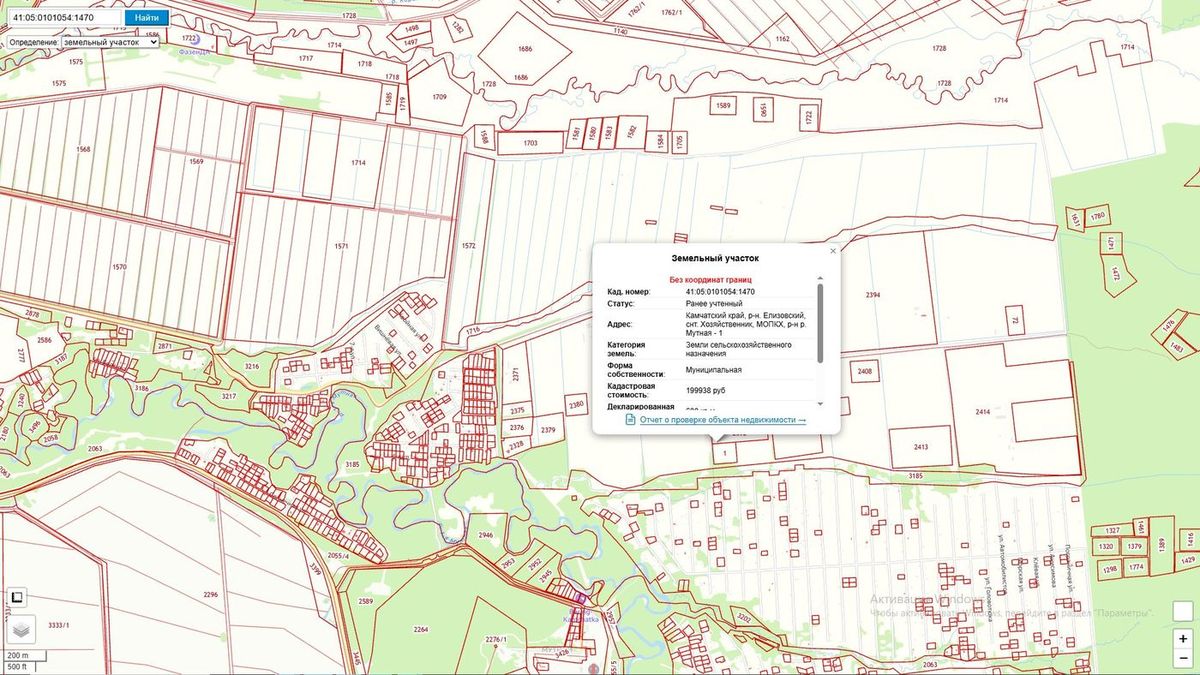Click the popup's address value text
The height and width of the screenshot is (675, 1200).
746,324
